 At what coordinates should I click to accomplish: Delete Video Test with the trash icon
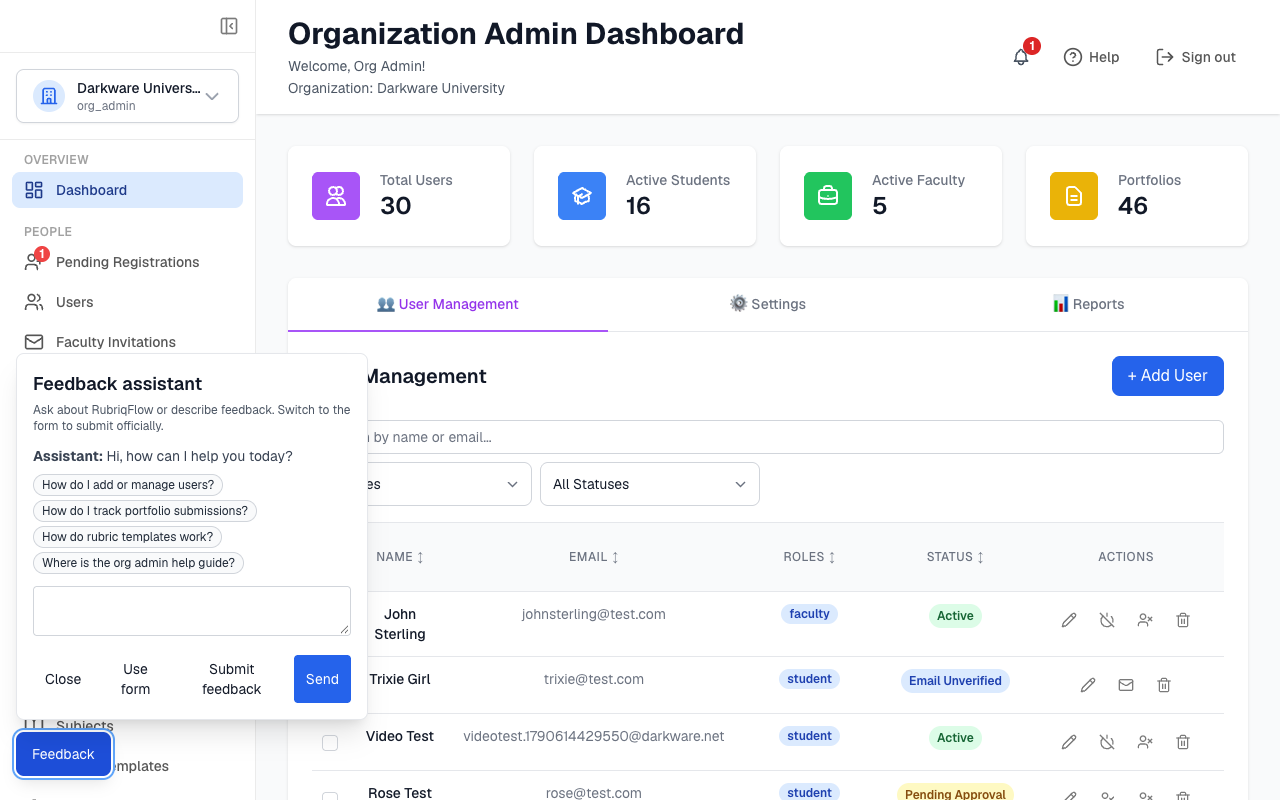[x=1183, y=742]
